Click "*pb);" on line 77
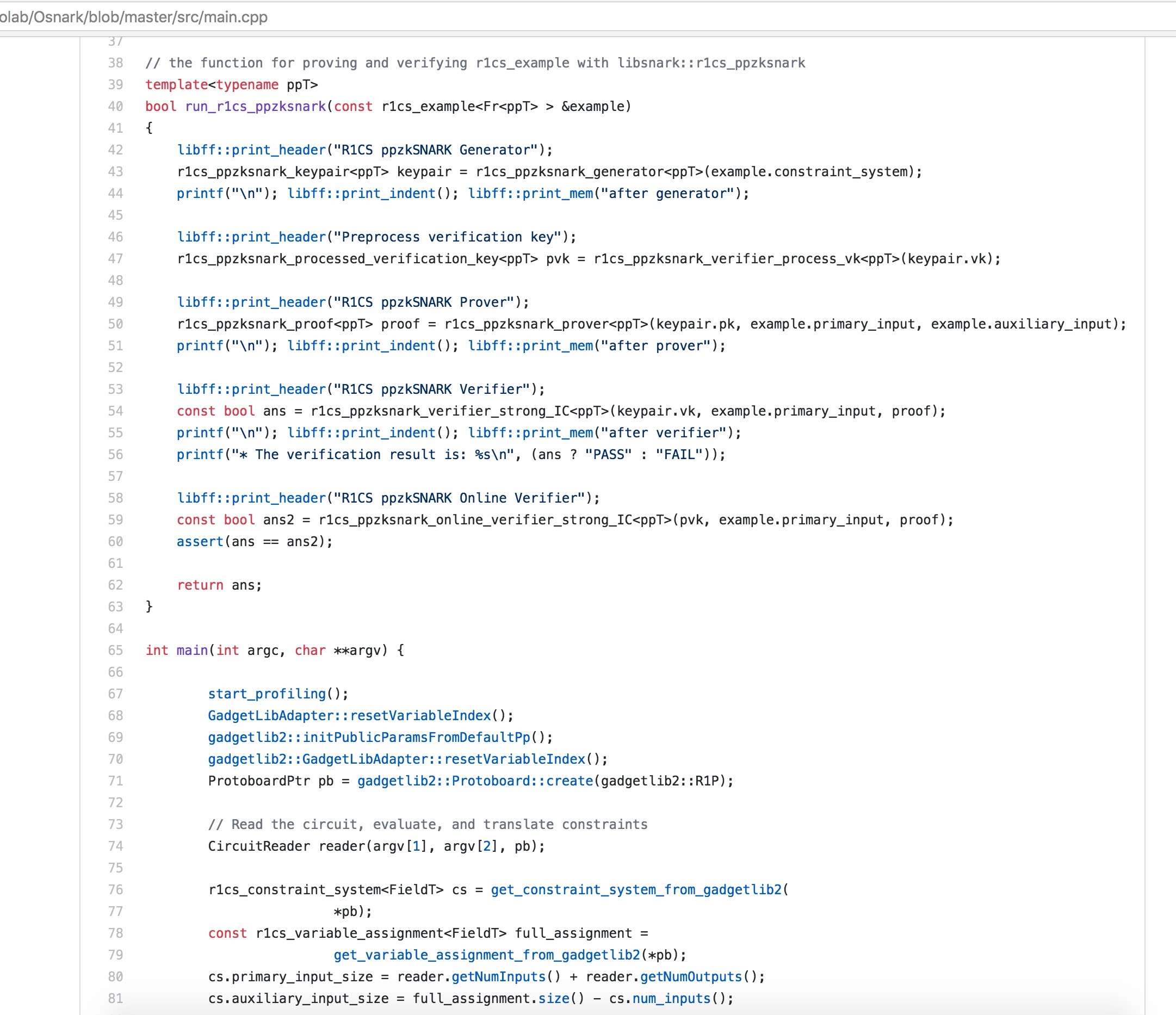Image resolution: width=1176 pixels, height=1015 pixels. click(353, 912)
